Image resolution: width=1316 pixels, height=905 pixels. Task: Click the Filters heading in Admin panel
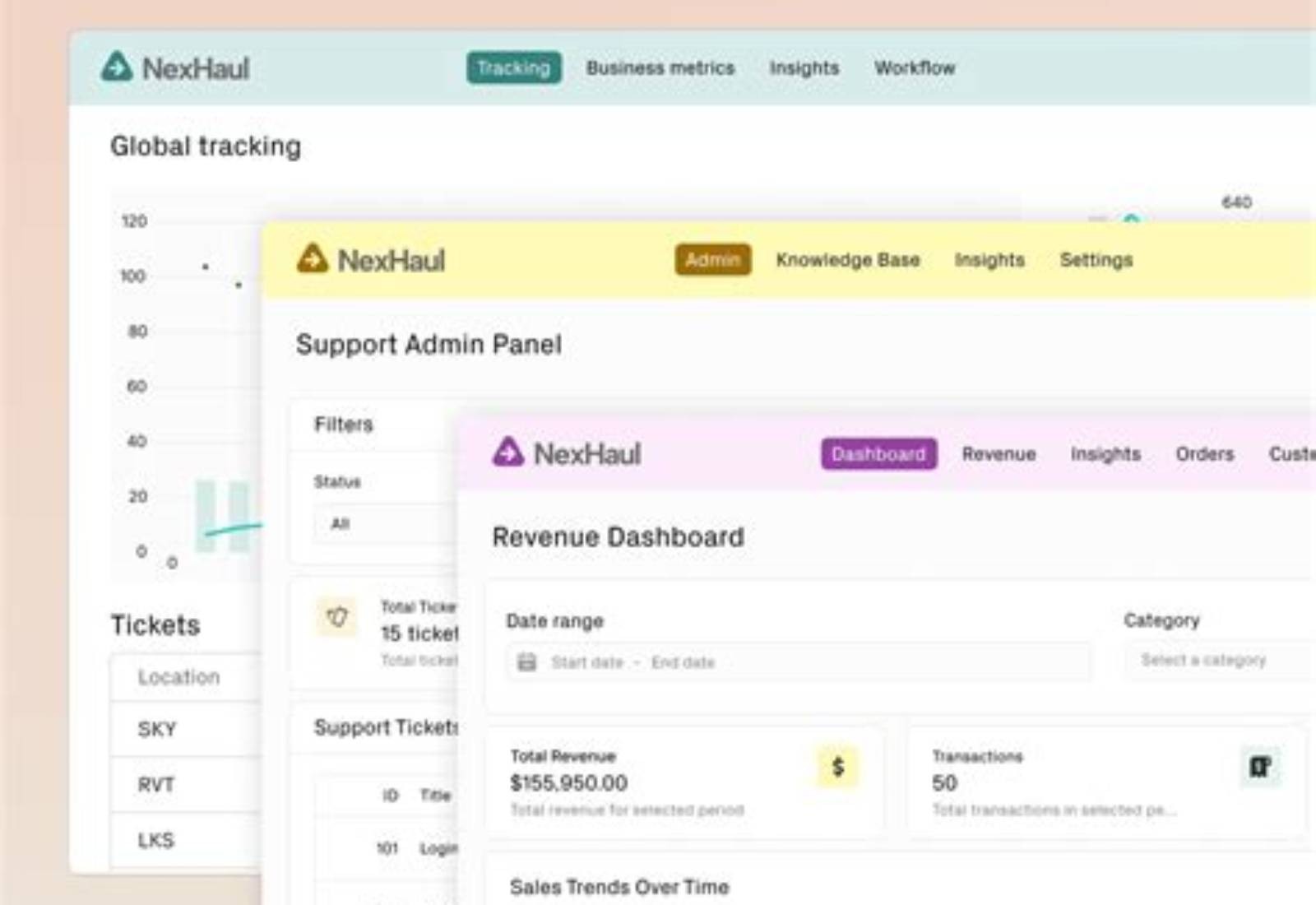pyautogui.click(x=344, y=424)
